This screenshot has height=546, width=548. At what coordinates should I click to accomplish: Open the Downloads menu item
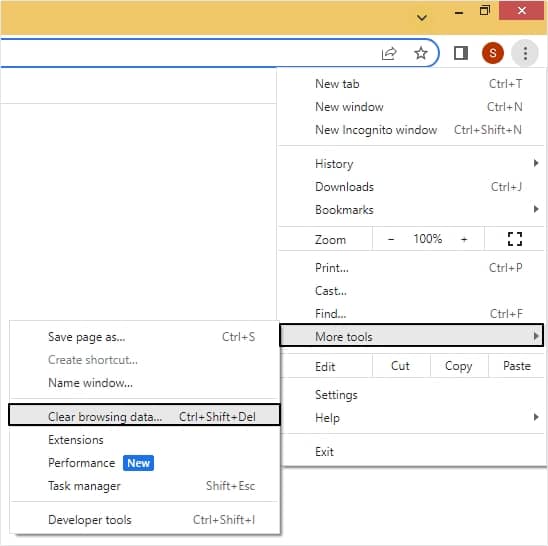coord(411,187)
